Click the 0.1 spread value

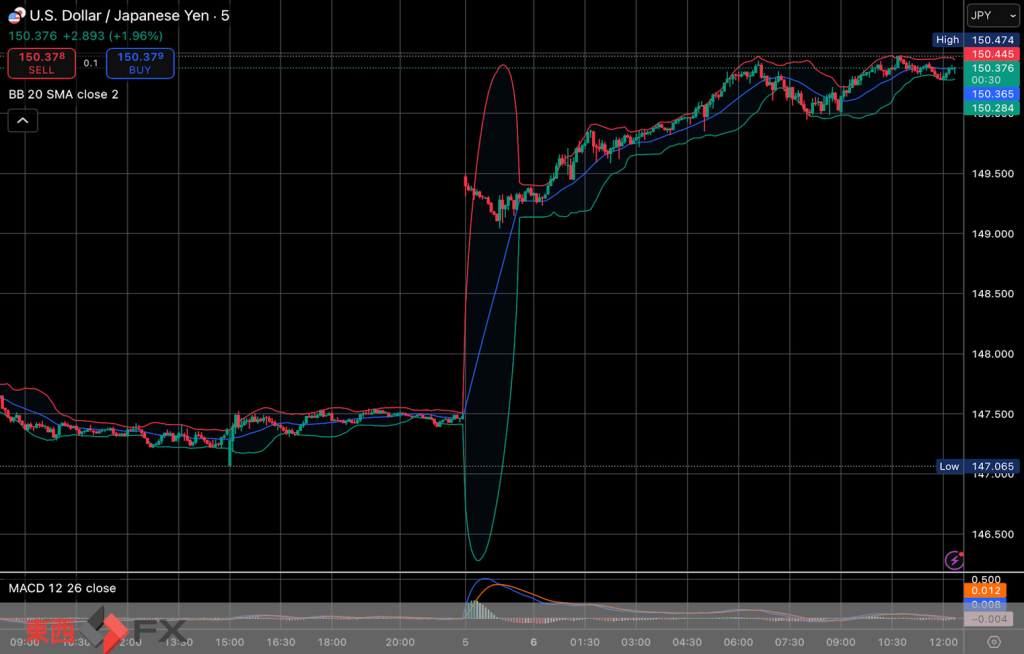pos(91,63)
